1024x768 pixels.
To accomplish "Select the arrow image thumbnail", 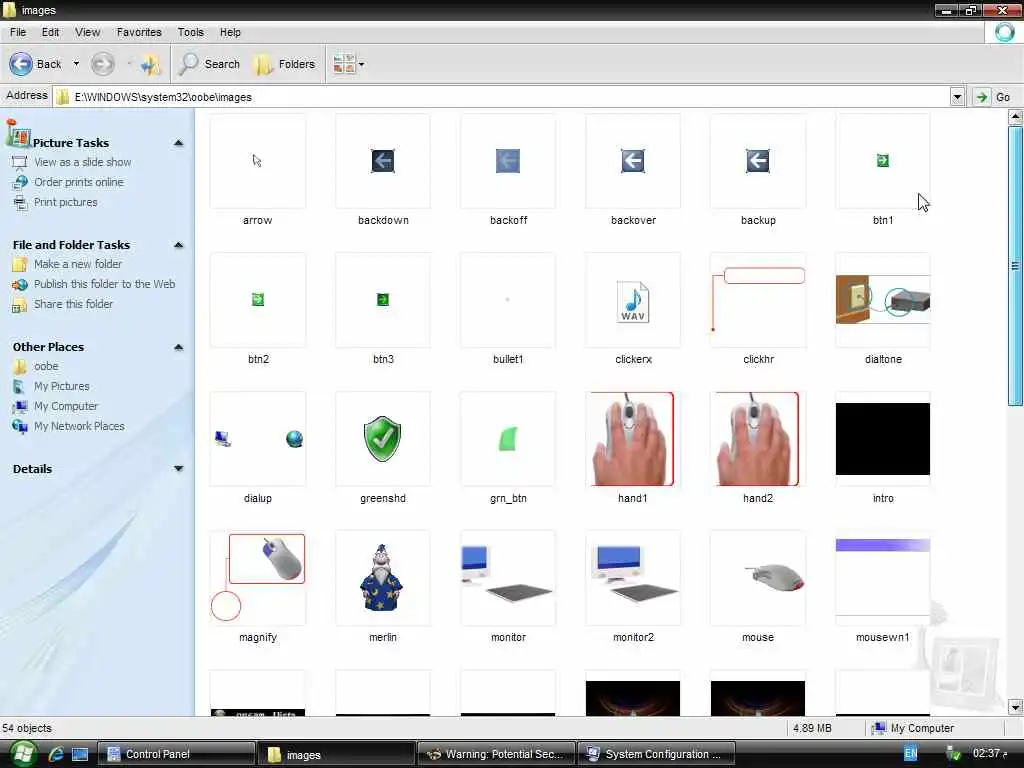I will pos(258,161).
